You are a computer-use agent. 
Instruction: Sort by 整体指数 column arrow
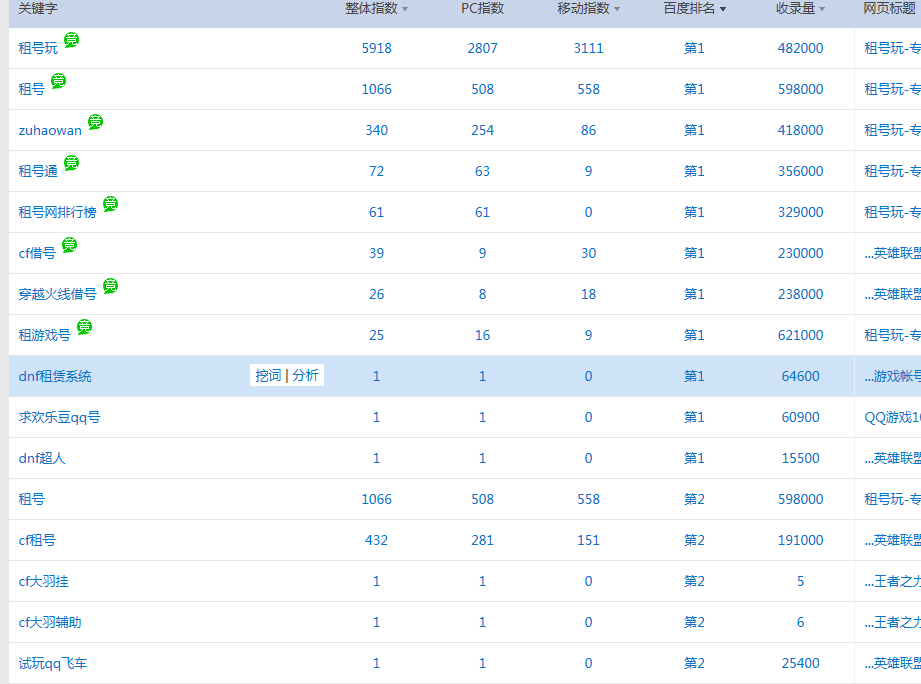point(405,9)
